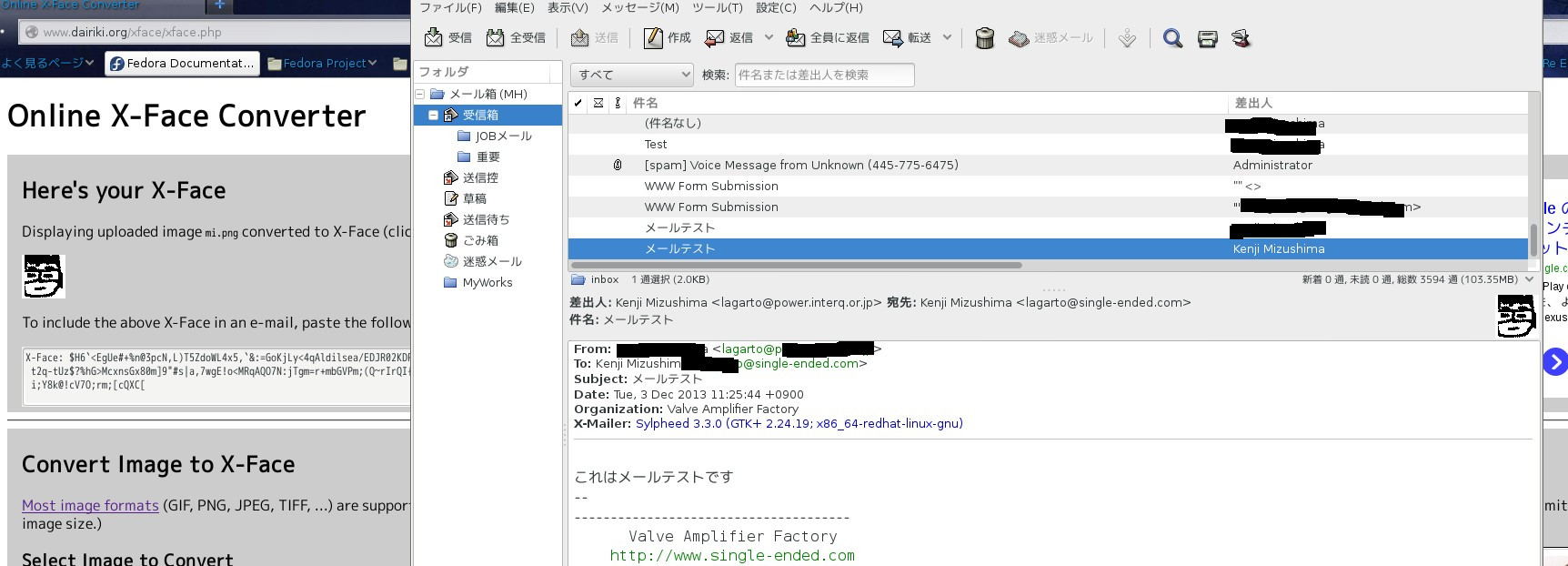Open the すべて filter dropdown

(x=631, y=75)
